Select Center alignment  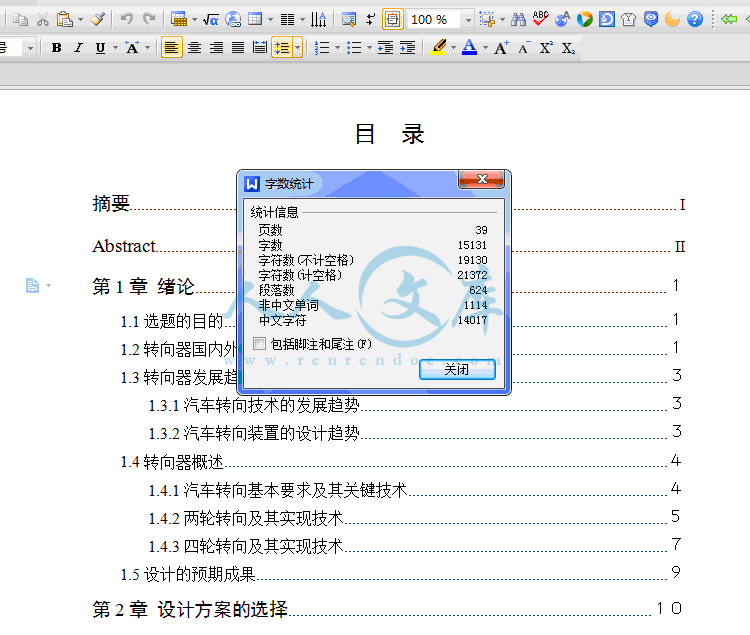[x=194, y=48]
